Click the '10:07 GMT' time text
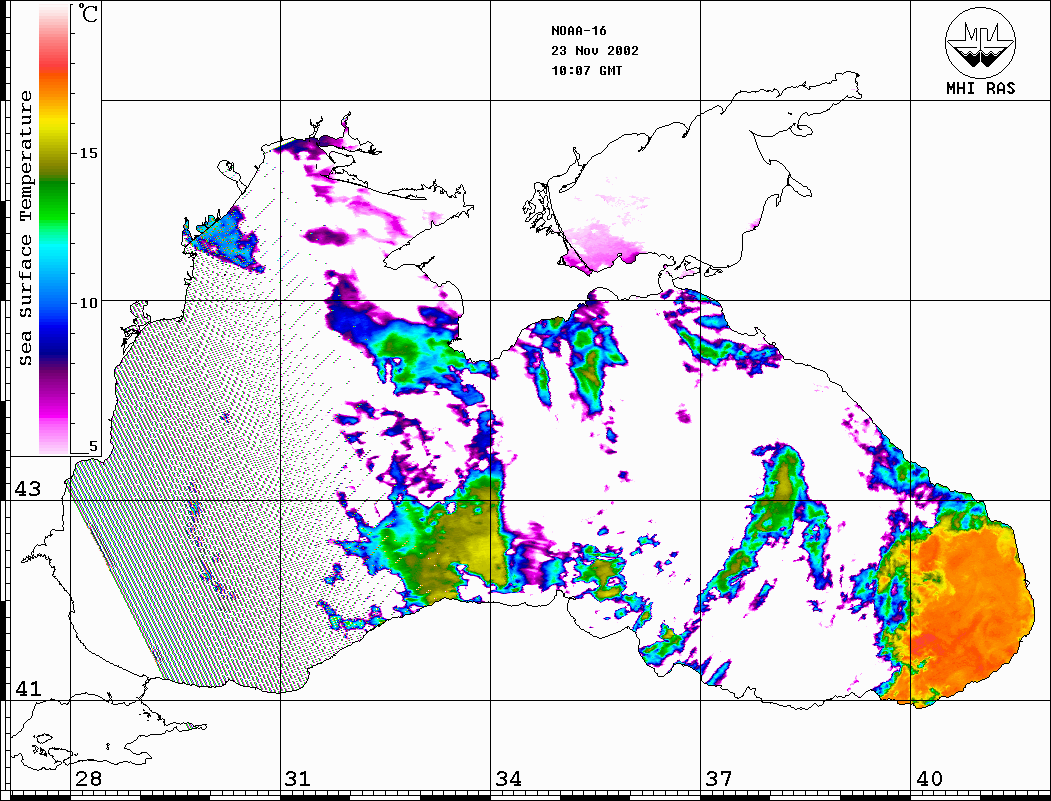This screenshot has height=801, width=1051. pyautogui.click(x=586, y=71)
